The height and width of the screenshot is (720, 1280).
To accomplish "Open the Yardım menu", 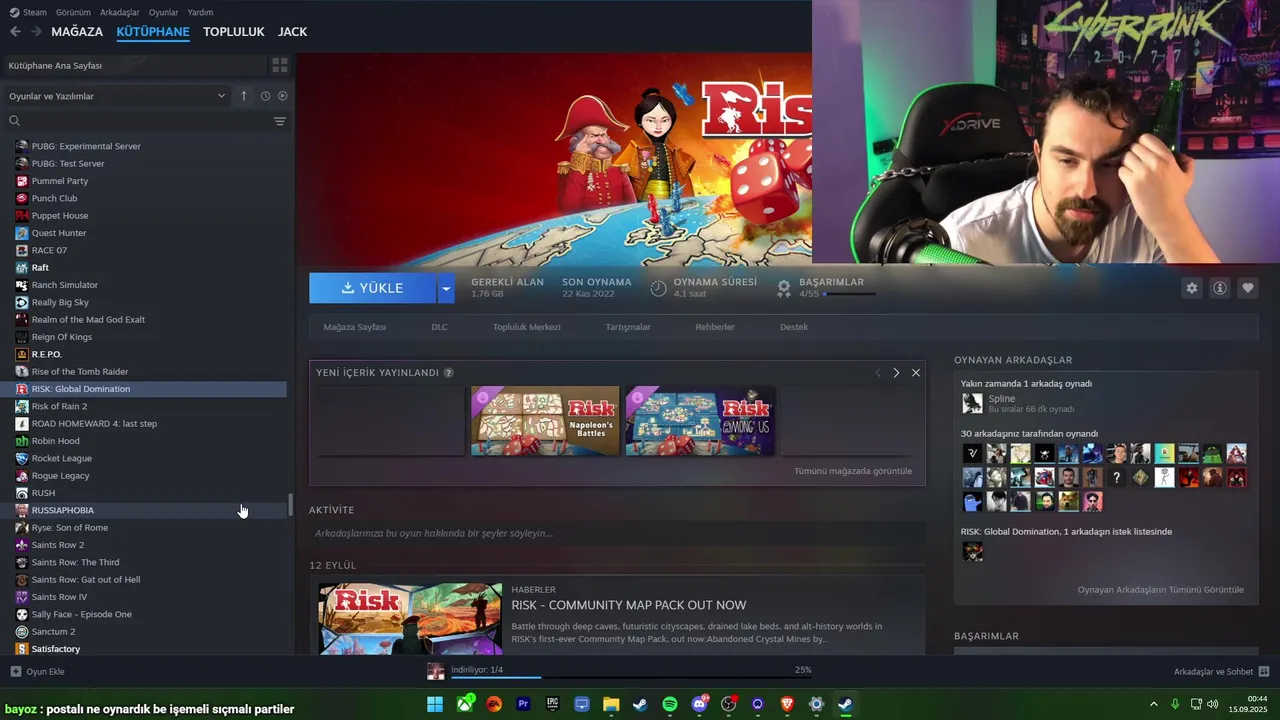I will [x=200, y=12].
